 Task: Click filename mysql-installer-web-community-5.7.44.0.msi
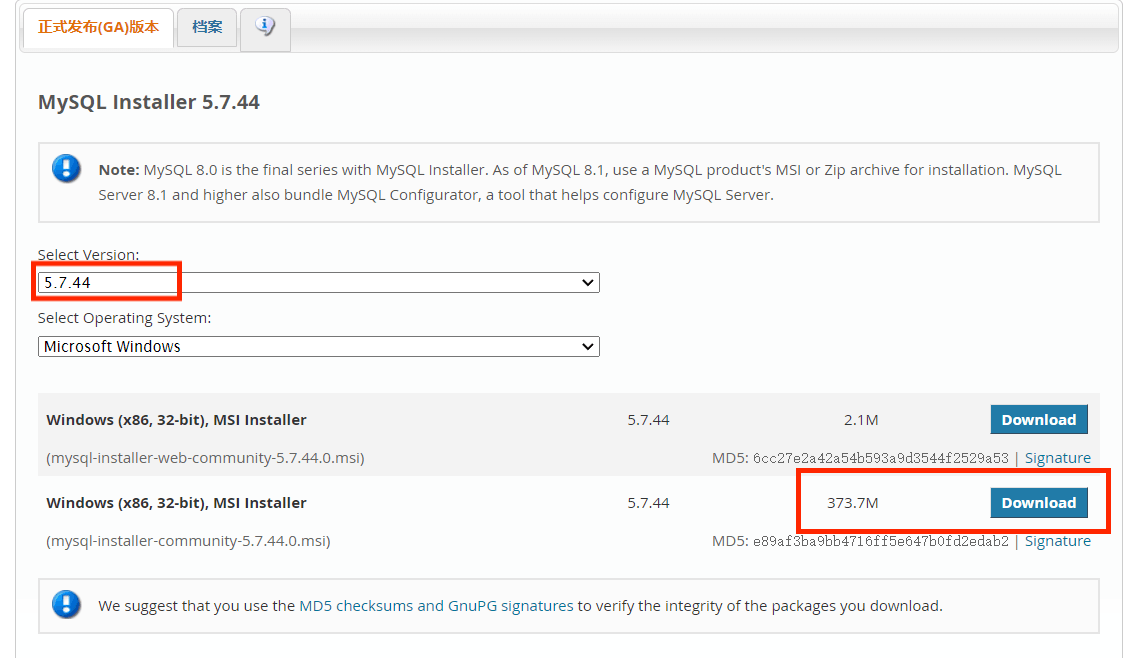[x=205, y=458]
